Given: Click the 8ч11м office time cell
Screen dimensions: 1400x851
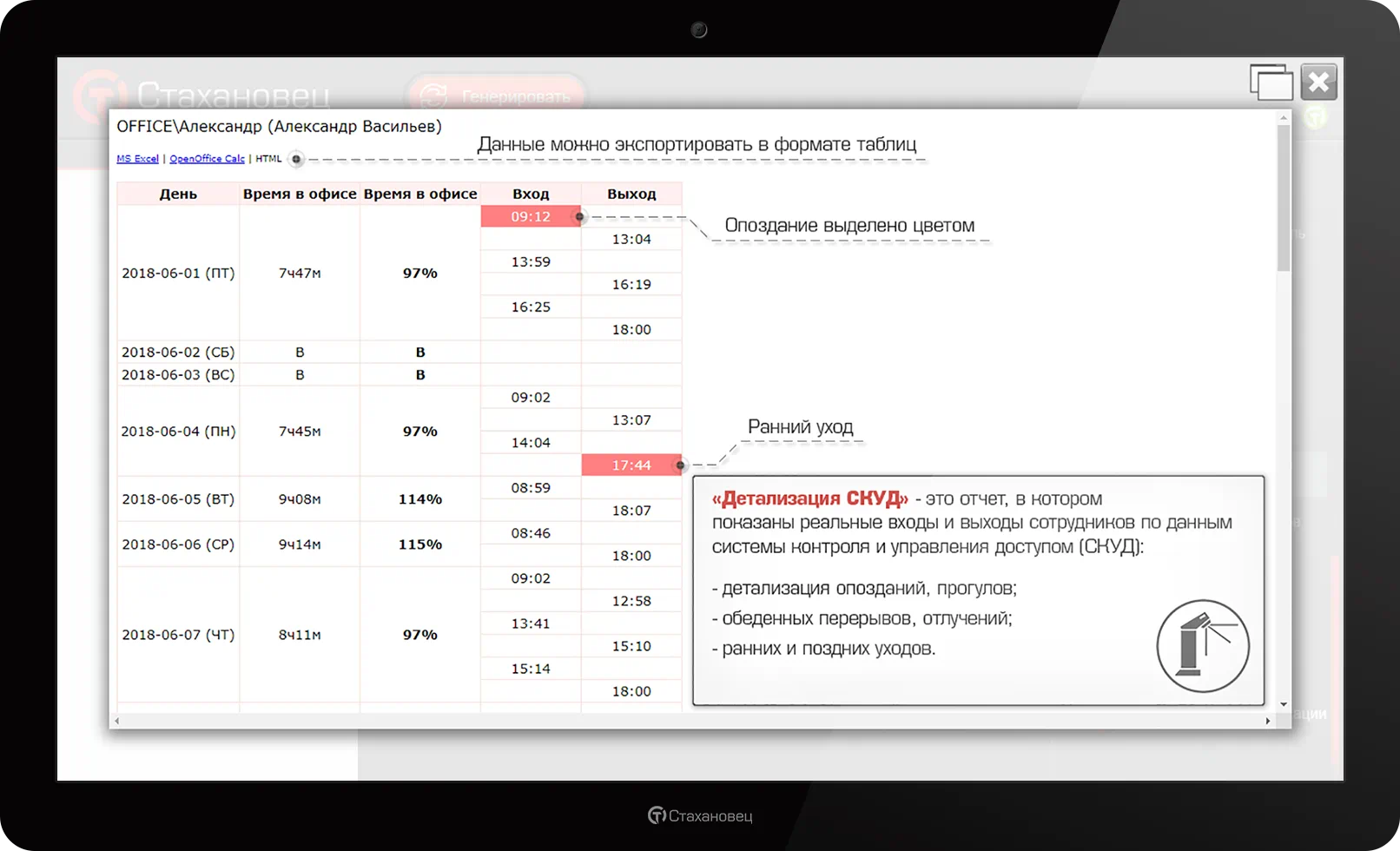Looking at the screenshot, I should [300, 635].
